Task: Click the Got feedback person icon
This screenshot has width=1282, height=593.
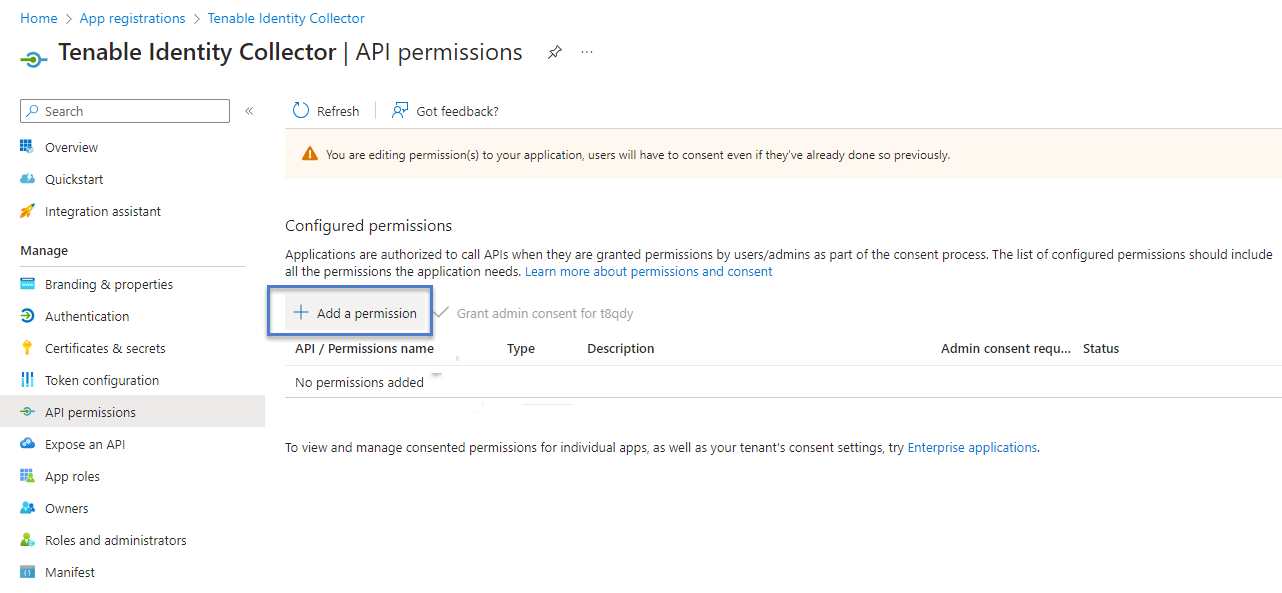Action: tap(400, 110)
